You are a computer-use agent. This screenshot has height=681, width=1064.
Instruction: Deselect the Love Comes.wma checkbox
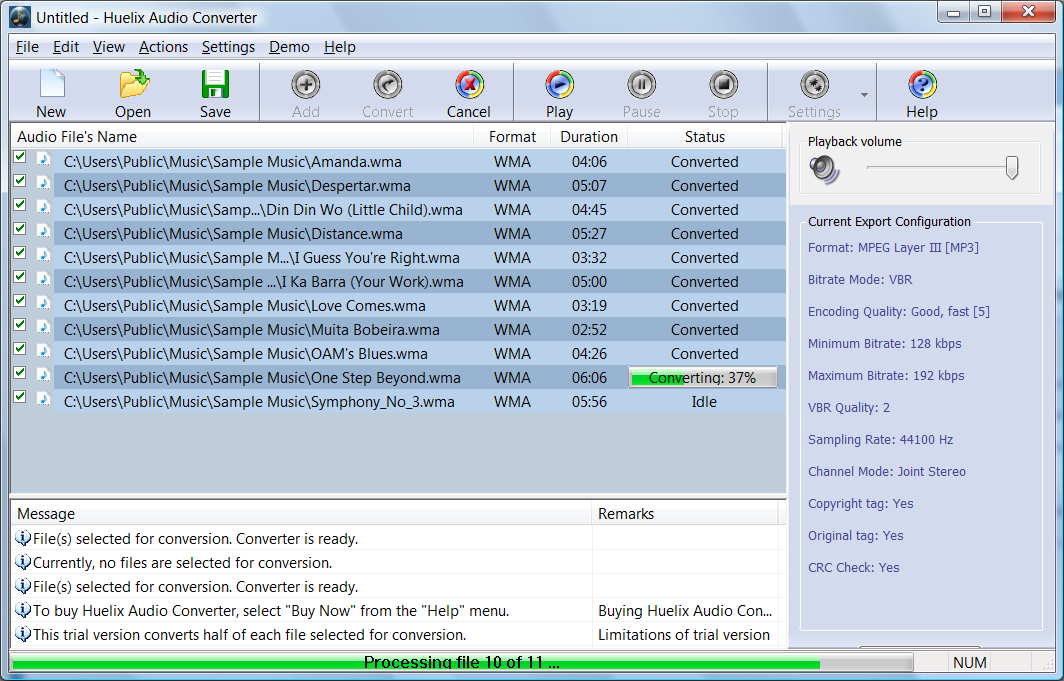20,301
